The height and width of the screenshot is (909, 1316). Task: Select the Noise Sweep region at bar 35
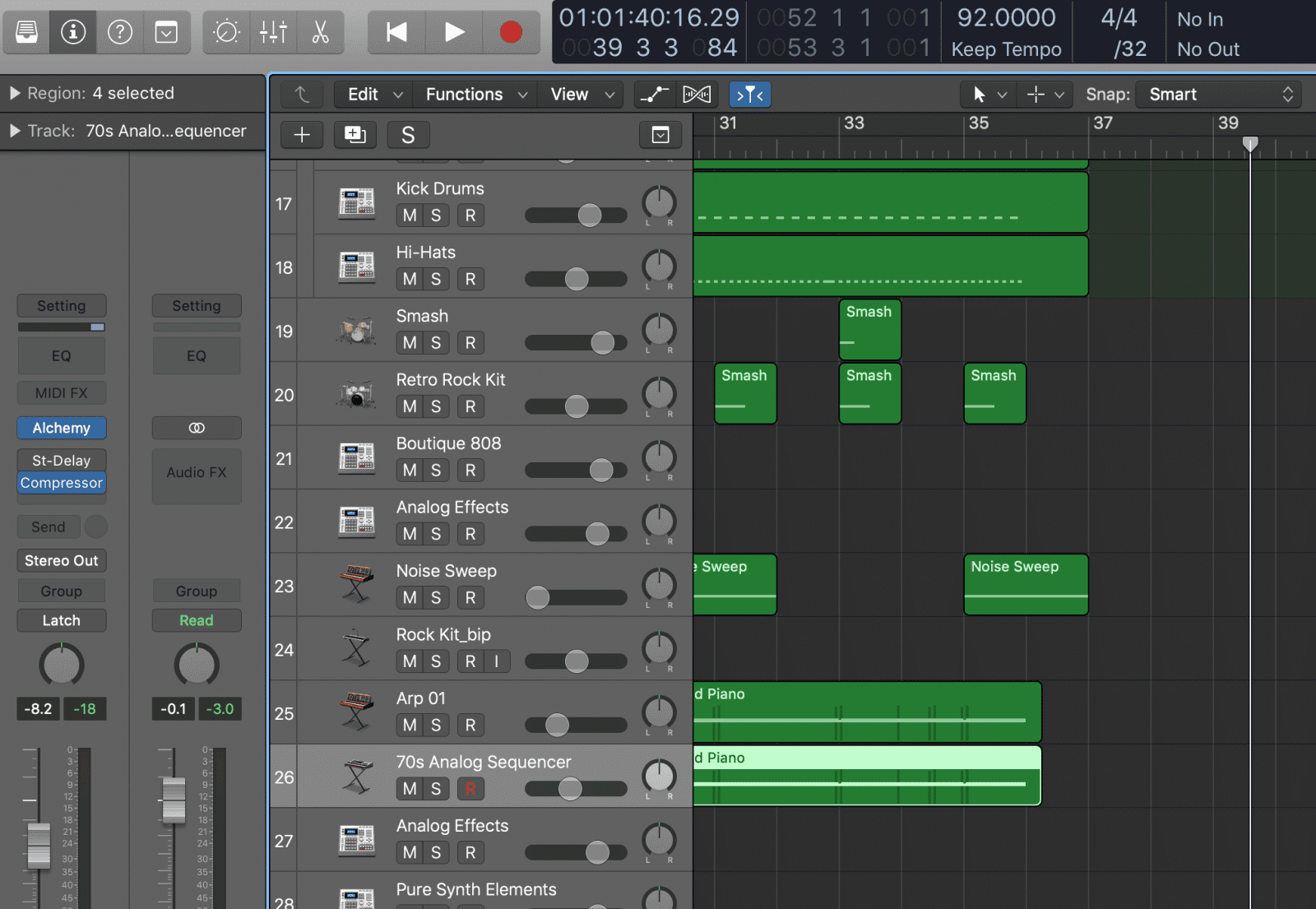[1026, 584]
